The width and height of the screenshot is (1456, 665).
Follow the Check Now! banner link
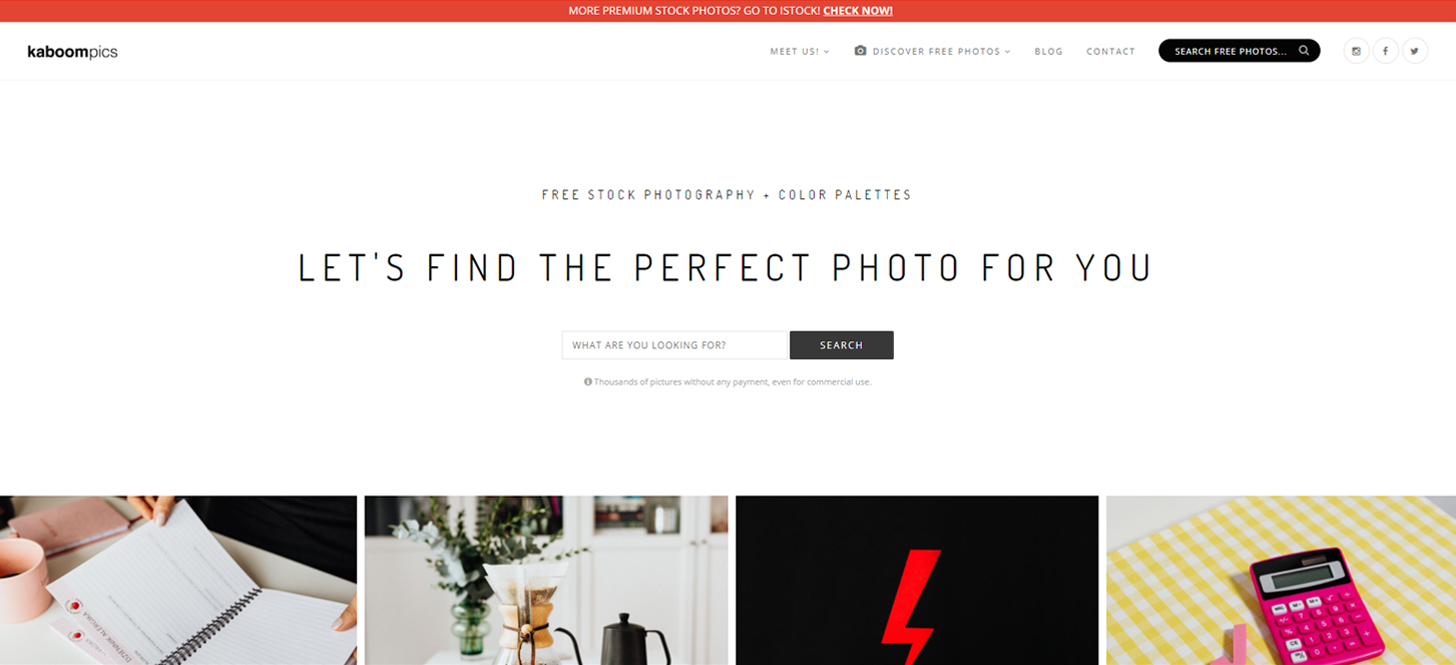(x=857, y=11)
